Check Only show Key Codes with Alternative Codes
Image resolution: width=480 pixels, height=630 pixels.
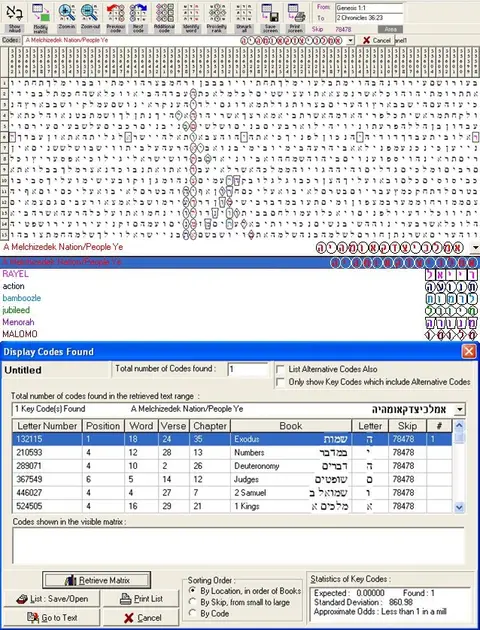click(280, 382)
